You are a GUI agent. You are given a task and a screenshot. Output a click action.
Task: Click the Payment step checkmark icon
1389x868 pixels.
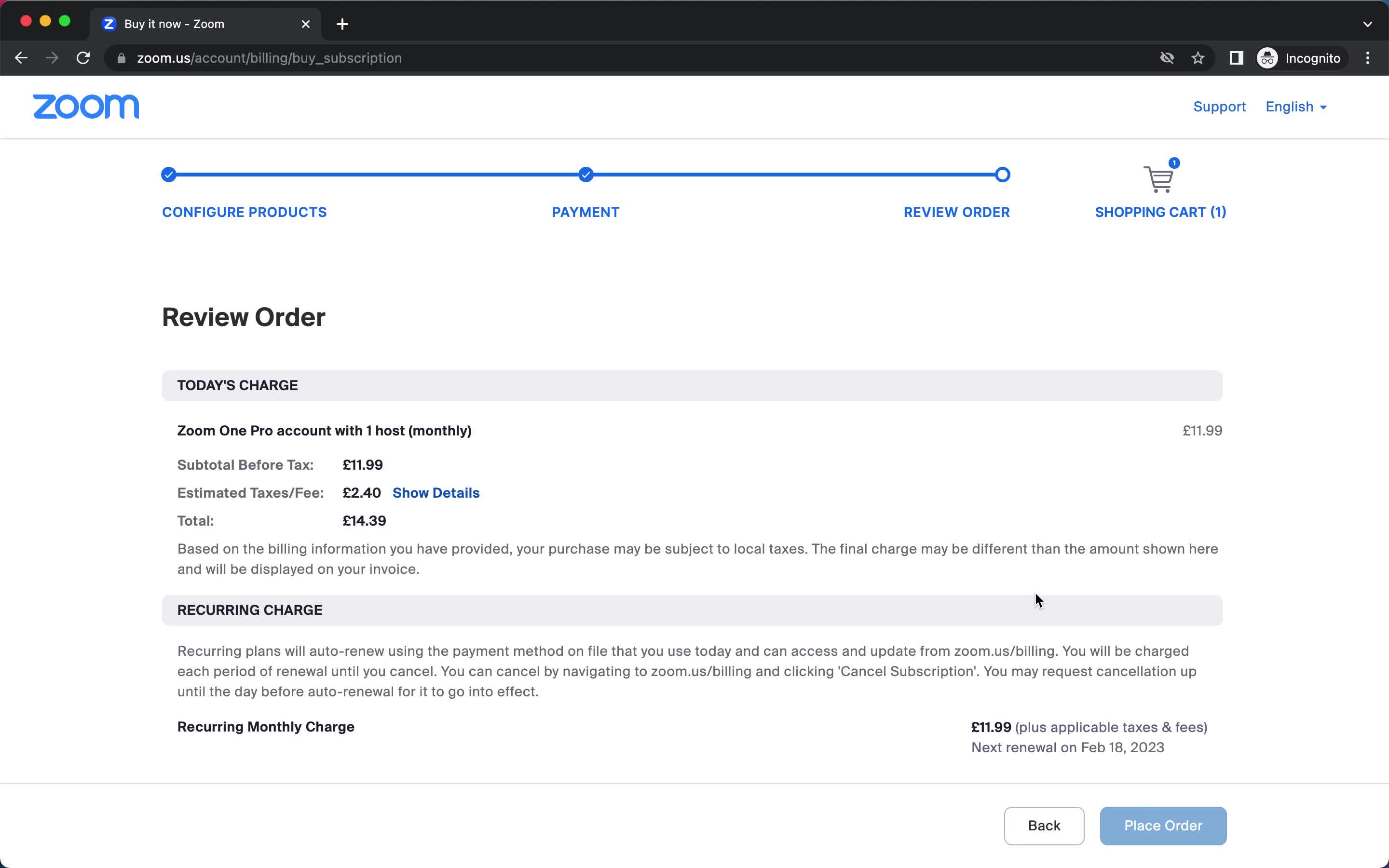click(x=586, y=174)
